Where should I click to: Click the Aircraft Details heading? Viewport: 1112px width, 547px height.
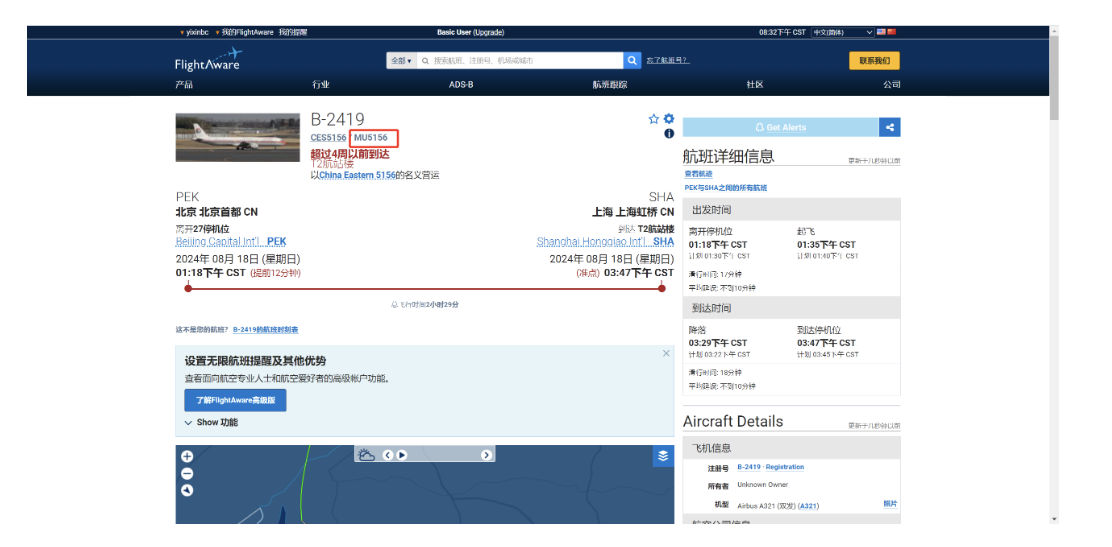click(x=733, y=421)
